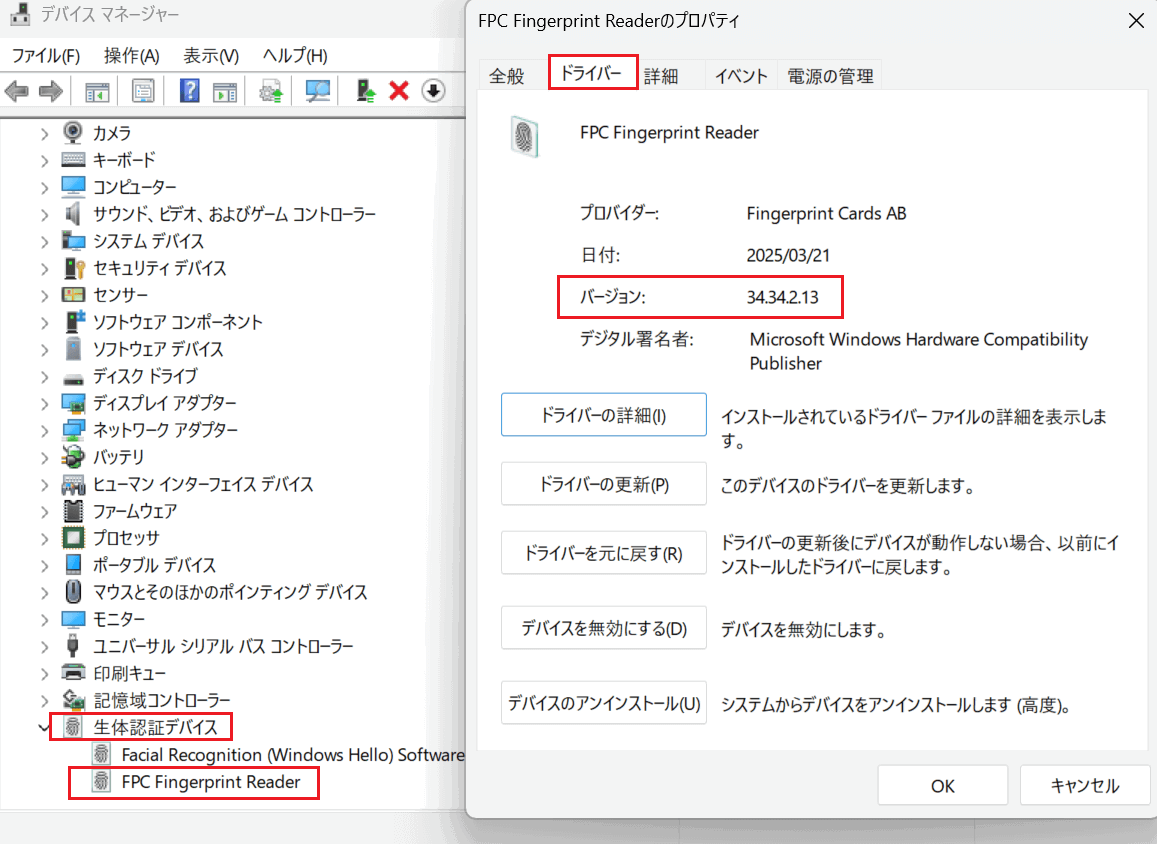Click the モニター monitor category icon
Image resolution: width=1157 pixels, height=844 pixels.
73,619
